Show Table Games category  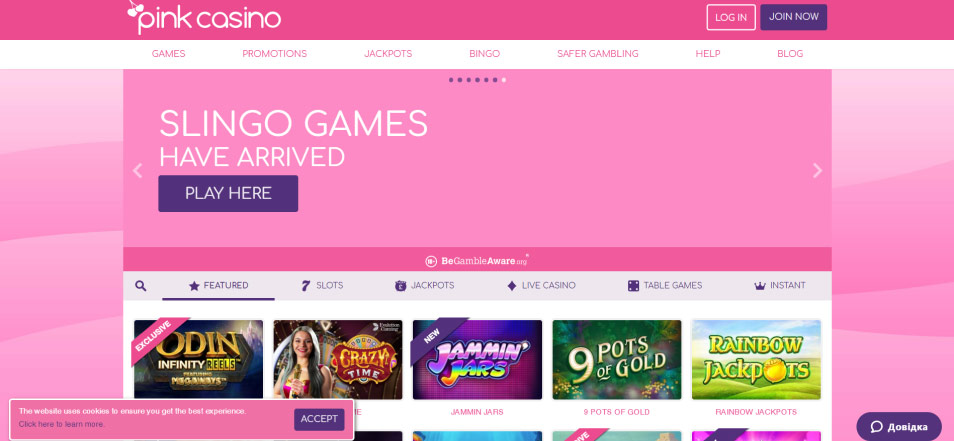[665, 285]
